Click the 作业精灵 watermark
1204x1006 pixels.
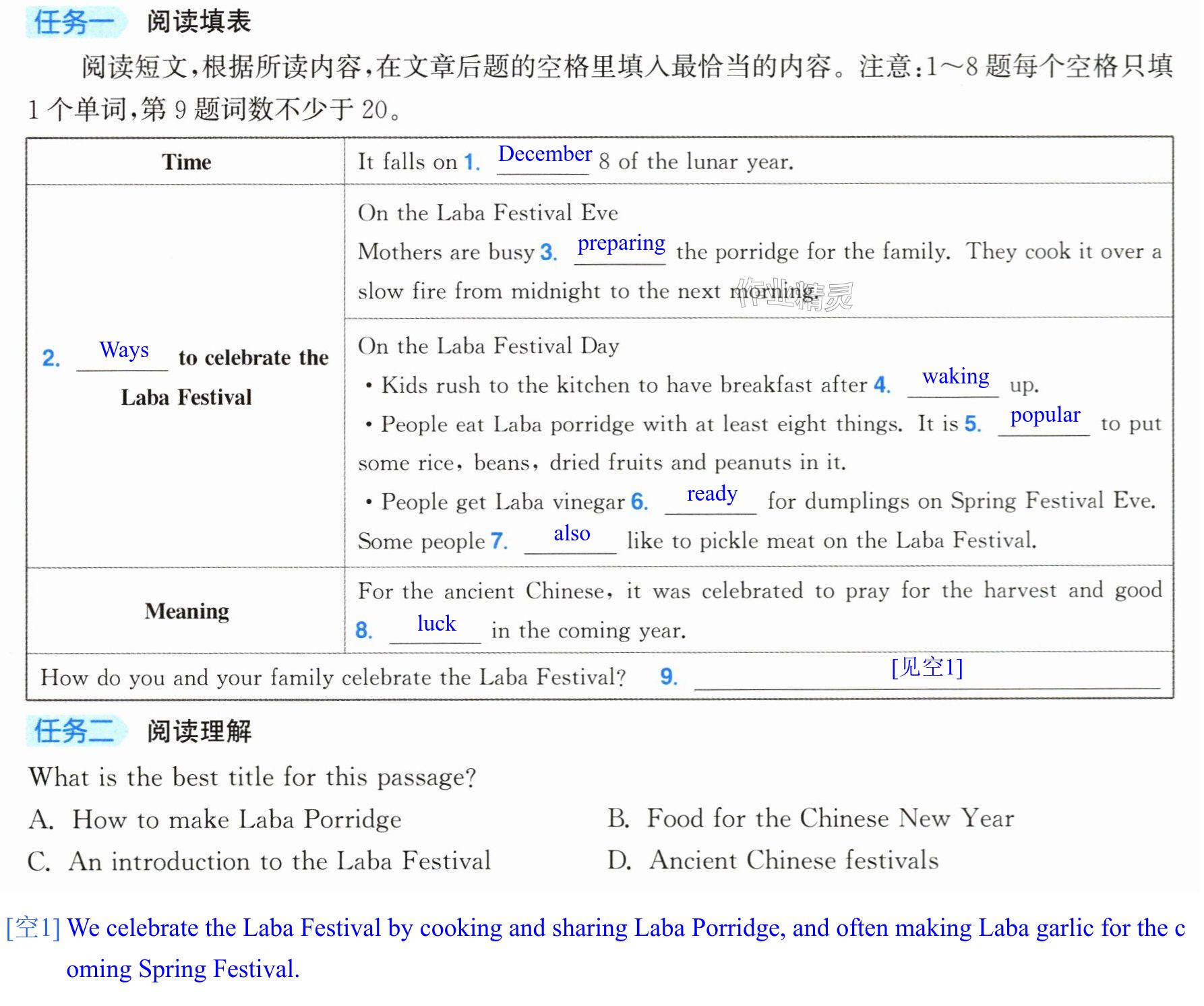794,294
